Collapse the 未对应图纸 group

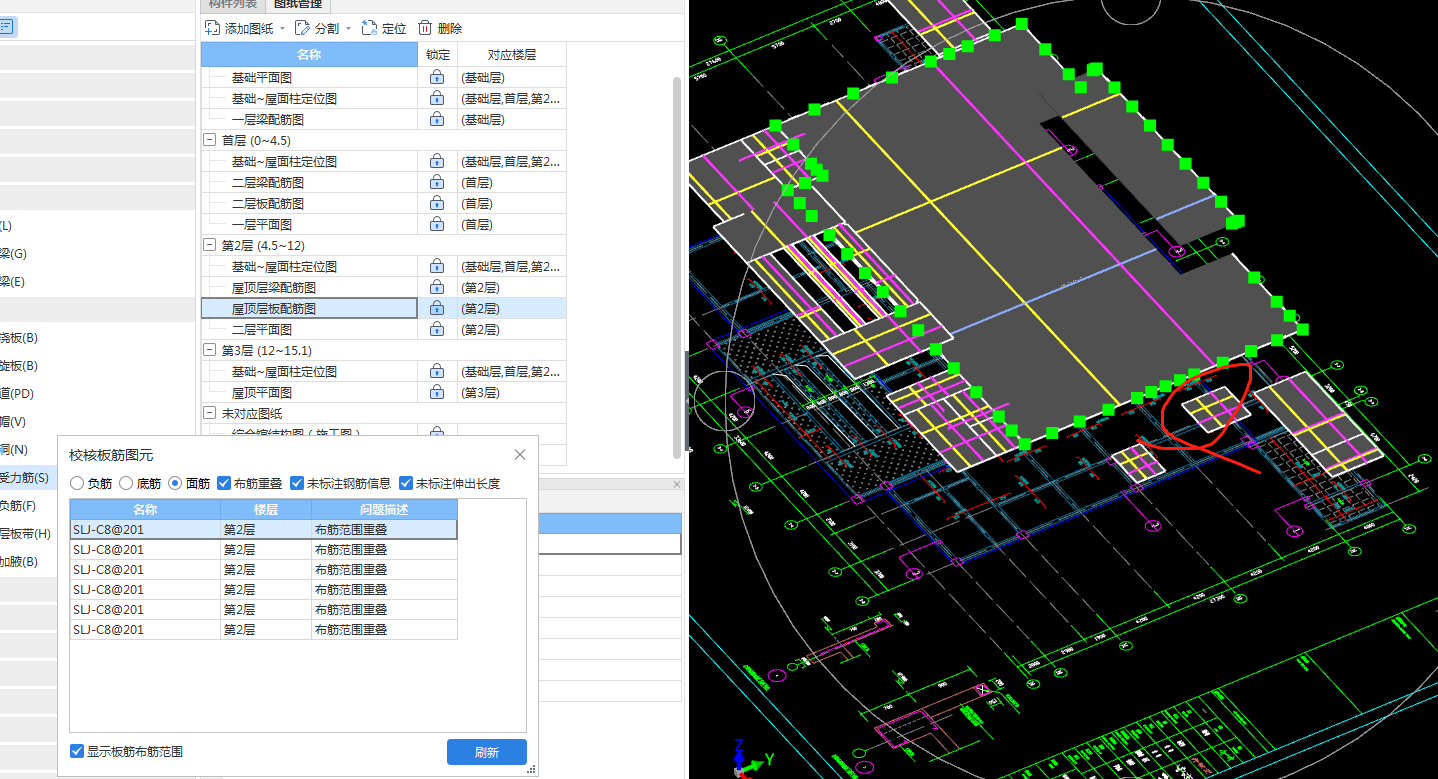coord(209,413)
